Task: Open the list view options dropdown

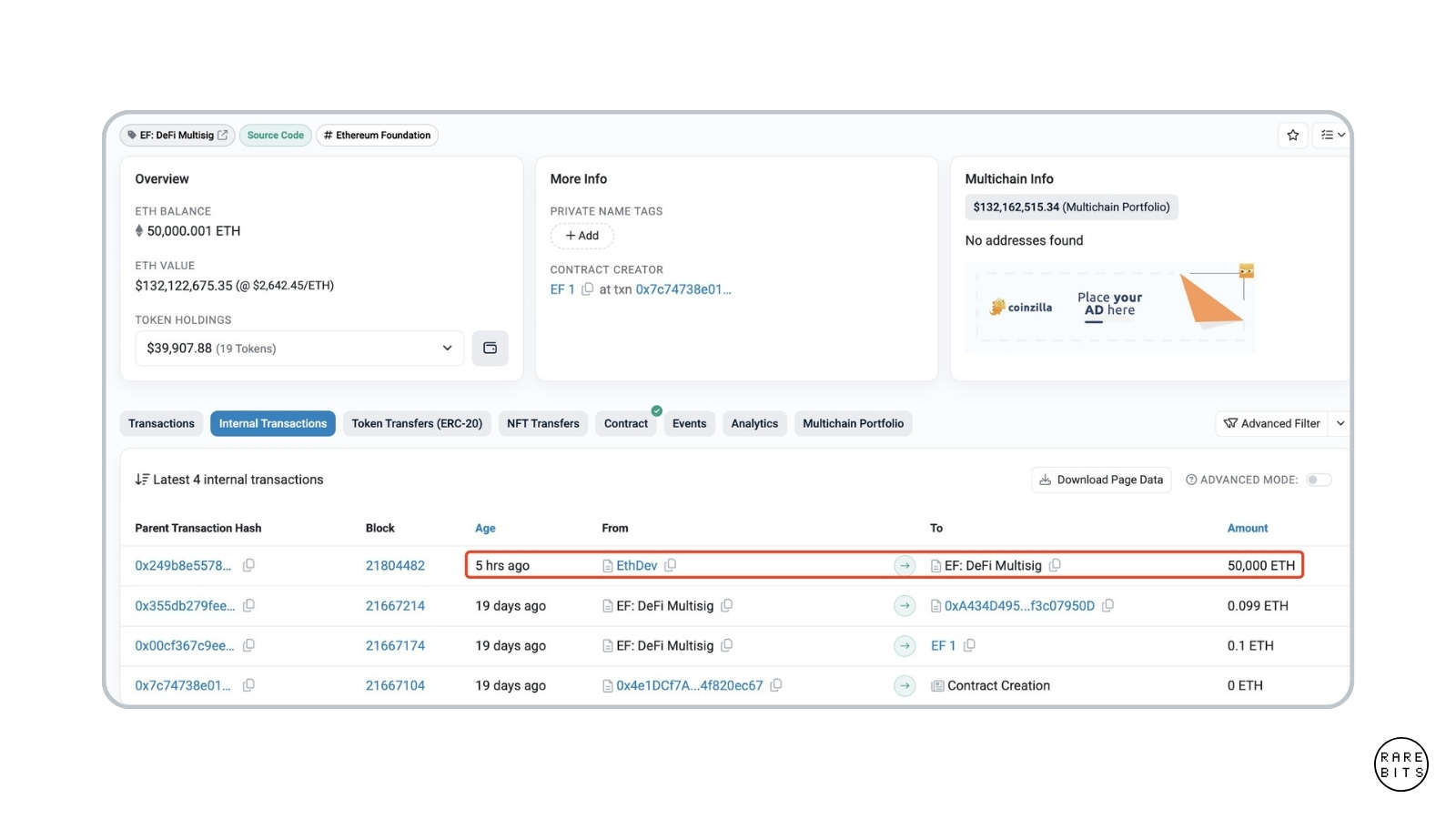Action: (x=1332, y=135)
